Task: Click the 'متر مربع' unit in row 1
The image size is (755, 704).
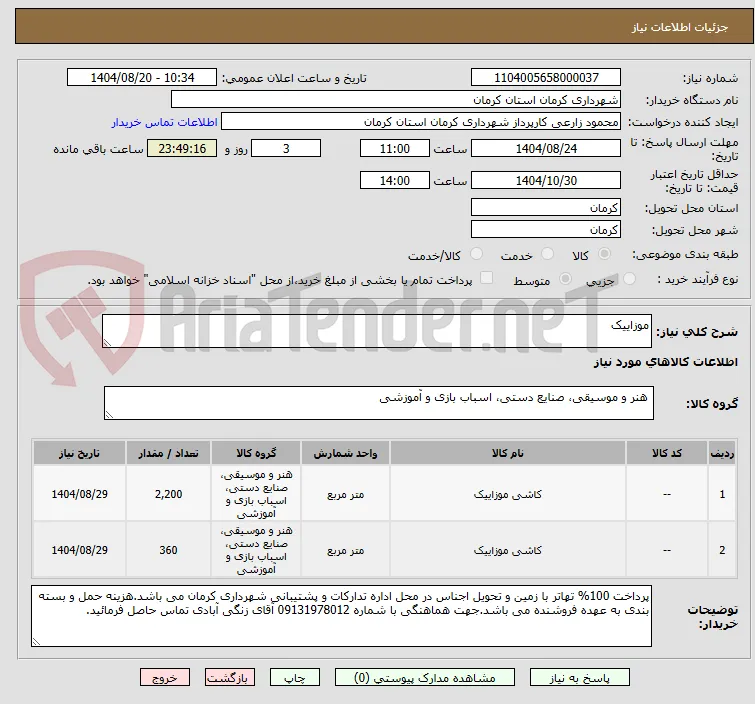Action: 345,495
